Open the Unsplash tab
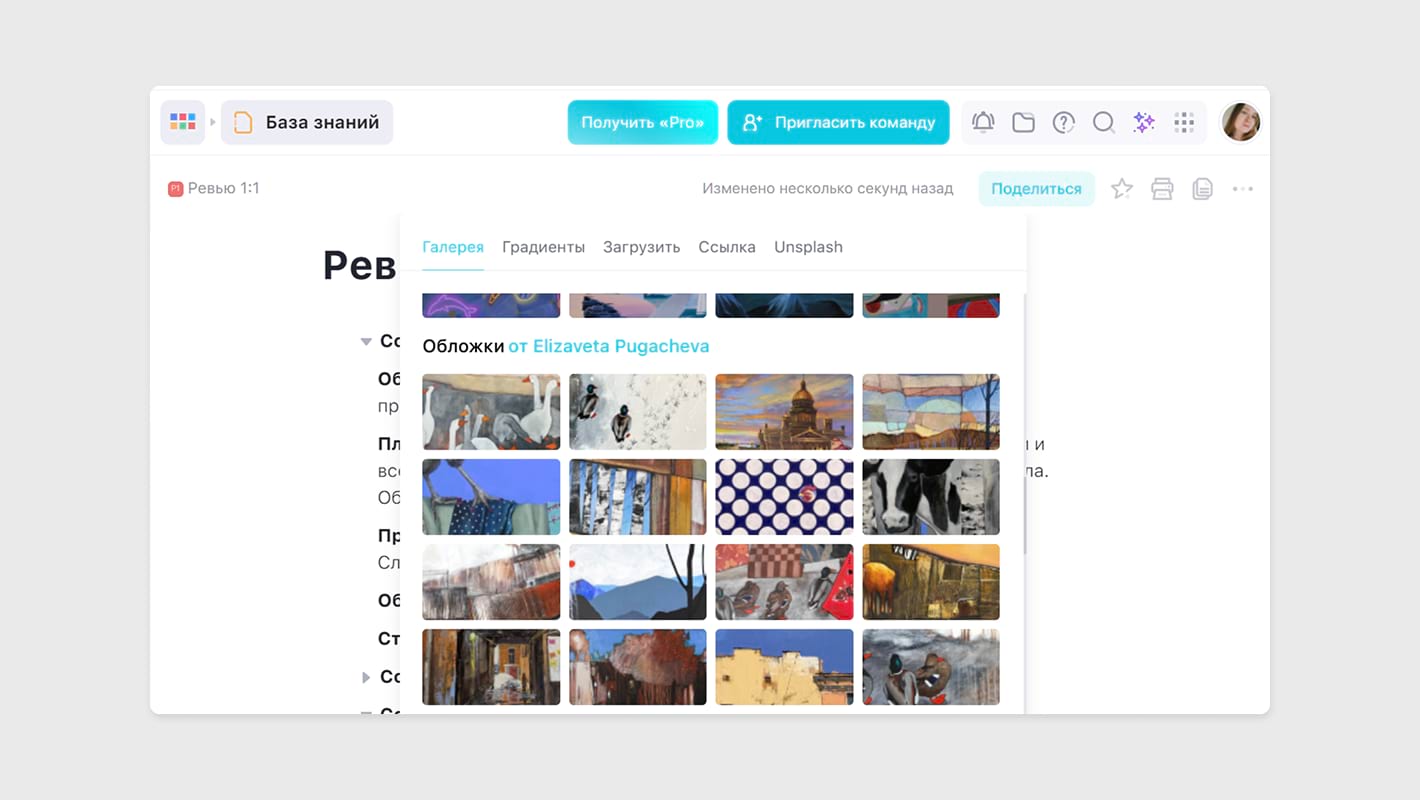This screenshot has width=1420, height=800. pyautogui.click(x=808, y=247)
